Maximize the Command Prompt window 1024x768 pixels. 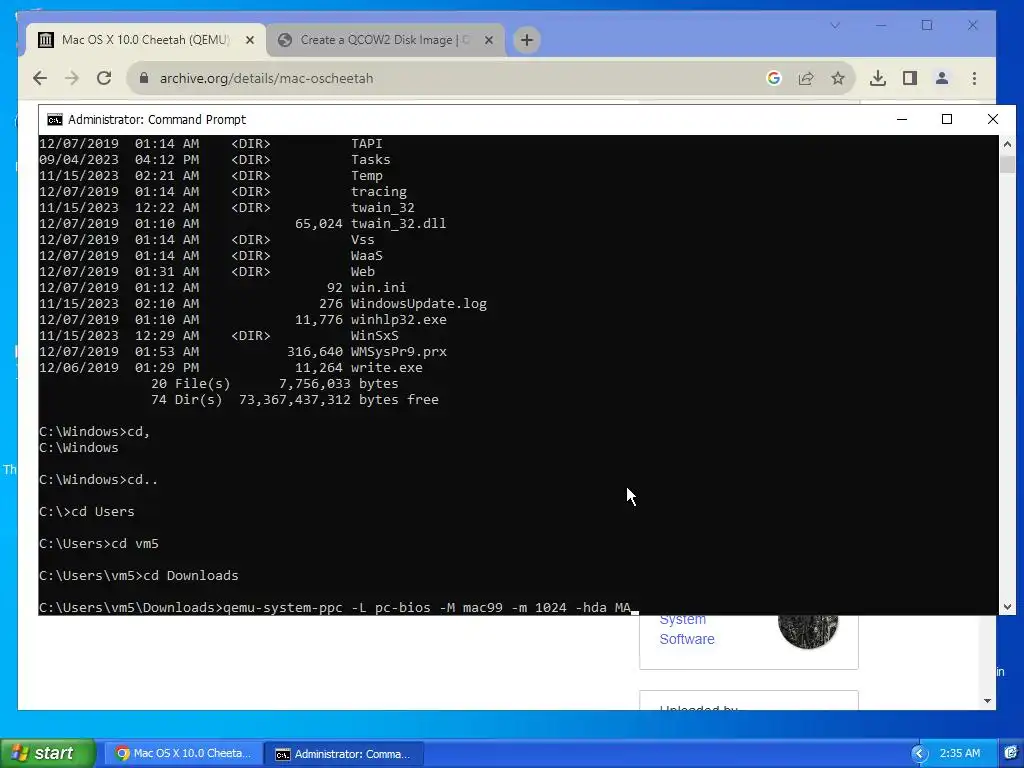tap(947, 119)
